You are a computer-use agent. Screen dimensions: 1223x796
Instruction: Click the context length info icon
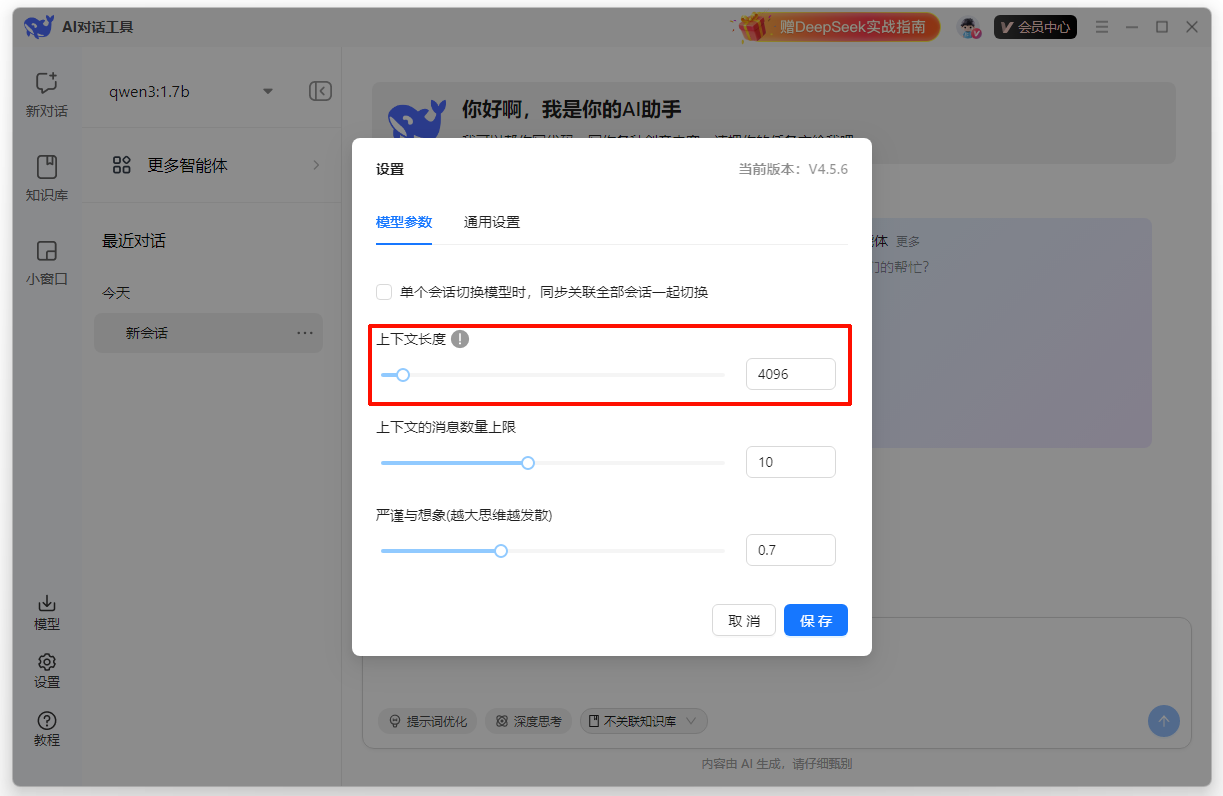pyautogui.click(x=460, y=339)
